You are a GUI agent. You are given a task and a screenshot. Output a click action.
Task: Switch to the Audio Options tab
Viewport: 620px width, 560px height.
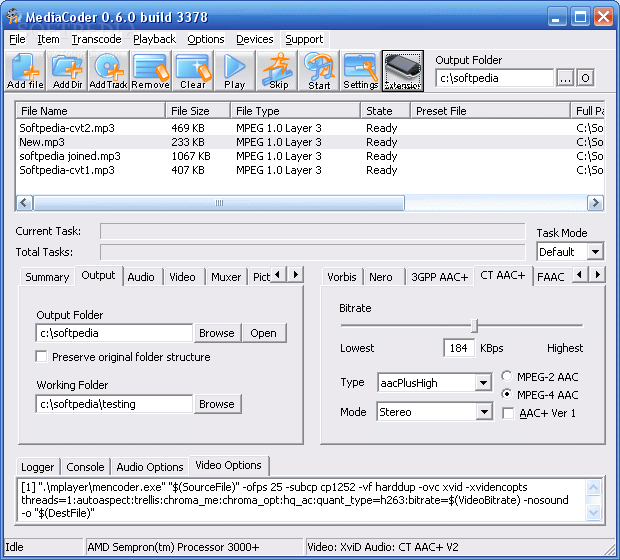pyautogui.click(x=150, y=467)
